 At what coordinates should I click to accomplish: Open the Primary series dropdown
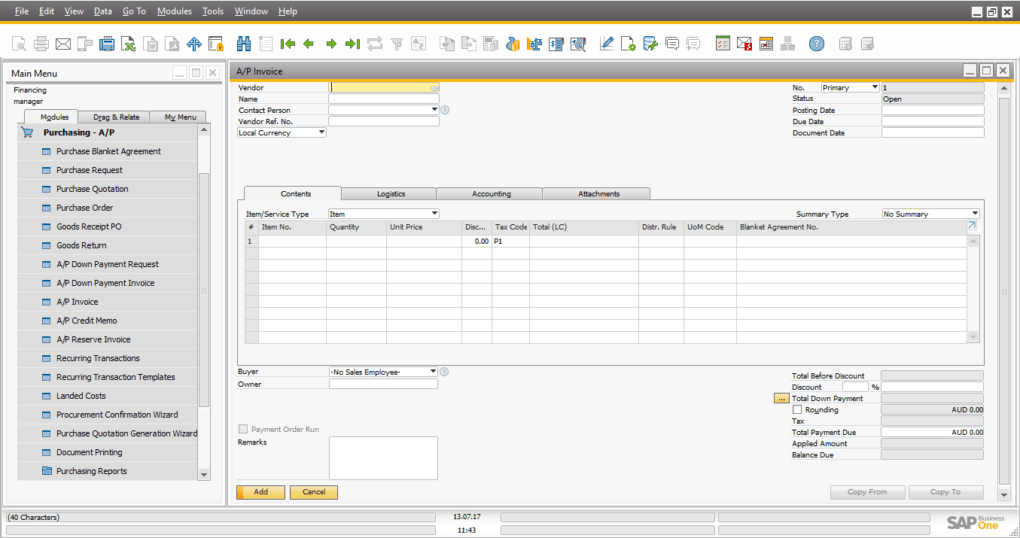point(875,87)
